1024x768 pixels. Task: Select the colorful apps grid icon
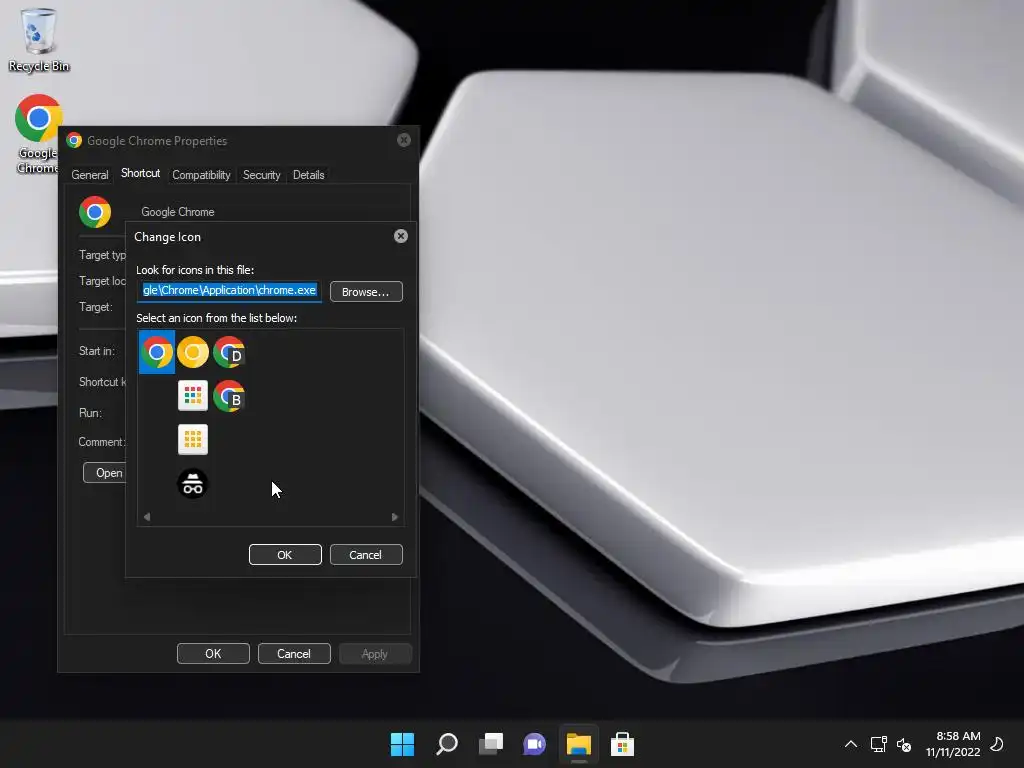click(x=193, y=396)
